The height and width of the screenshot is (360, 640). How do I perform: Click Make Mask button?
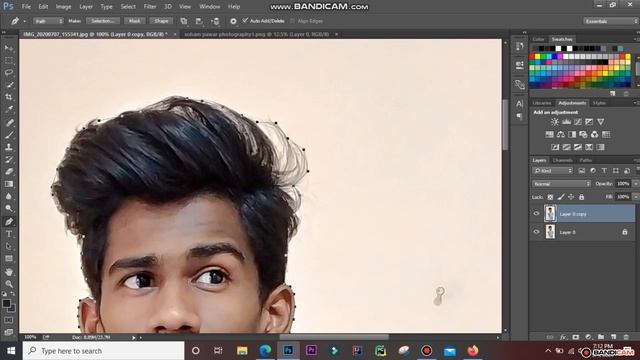tap(134, 21)
